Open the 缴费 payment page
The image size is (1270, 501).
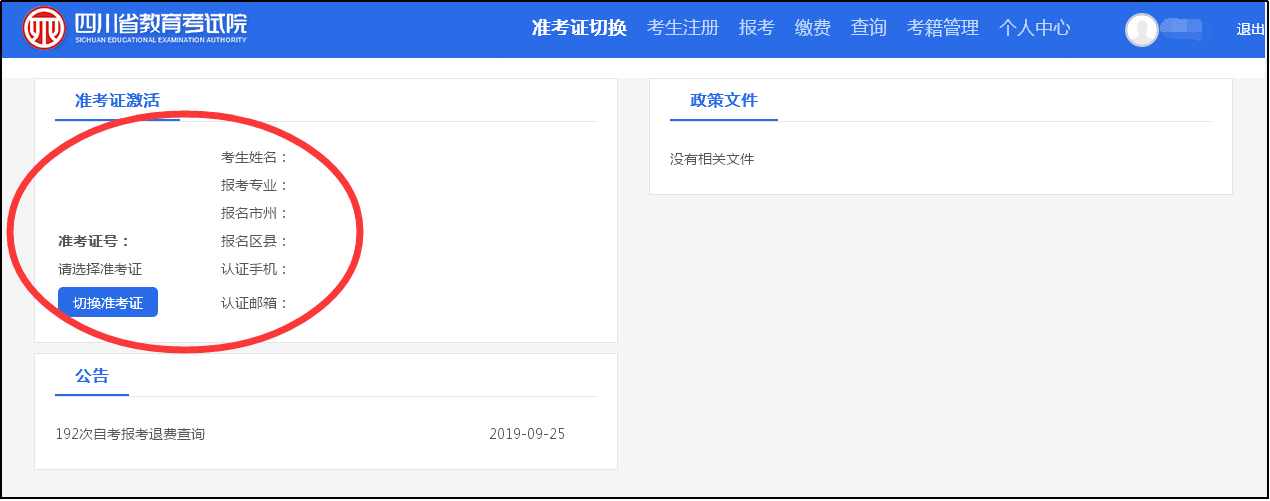click(x=812, y=28)
